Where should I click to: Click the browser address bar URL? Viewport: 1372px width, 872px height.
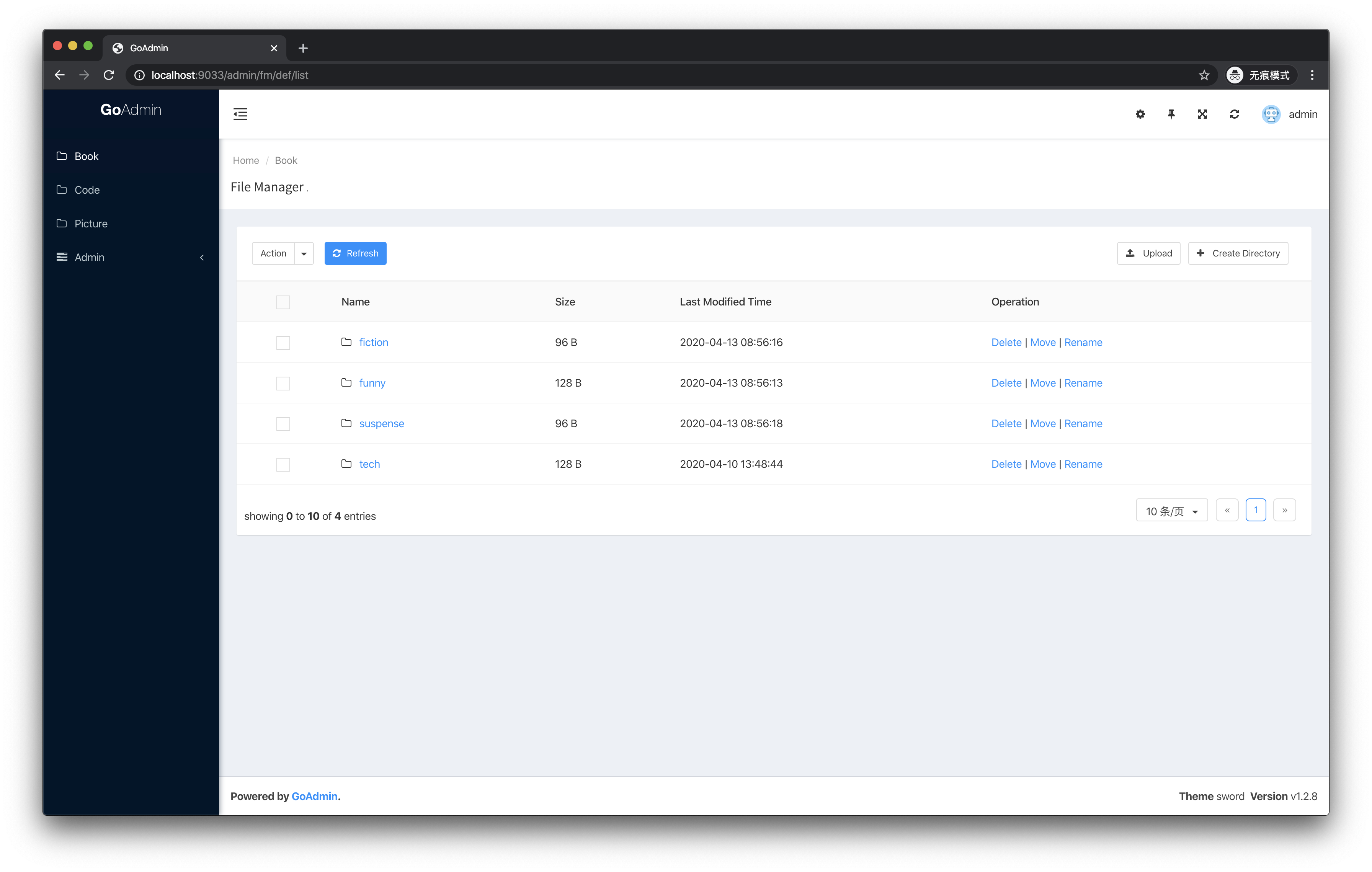tap(230, 75)
